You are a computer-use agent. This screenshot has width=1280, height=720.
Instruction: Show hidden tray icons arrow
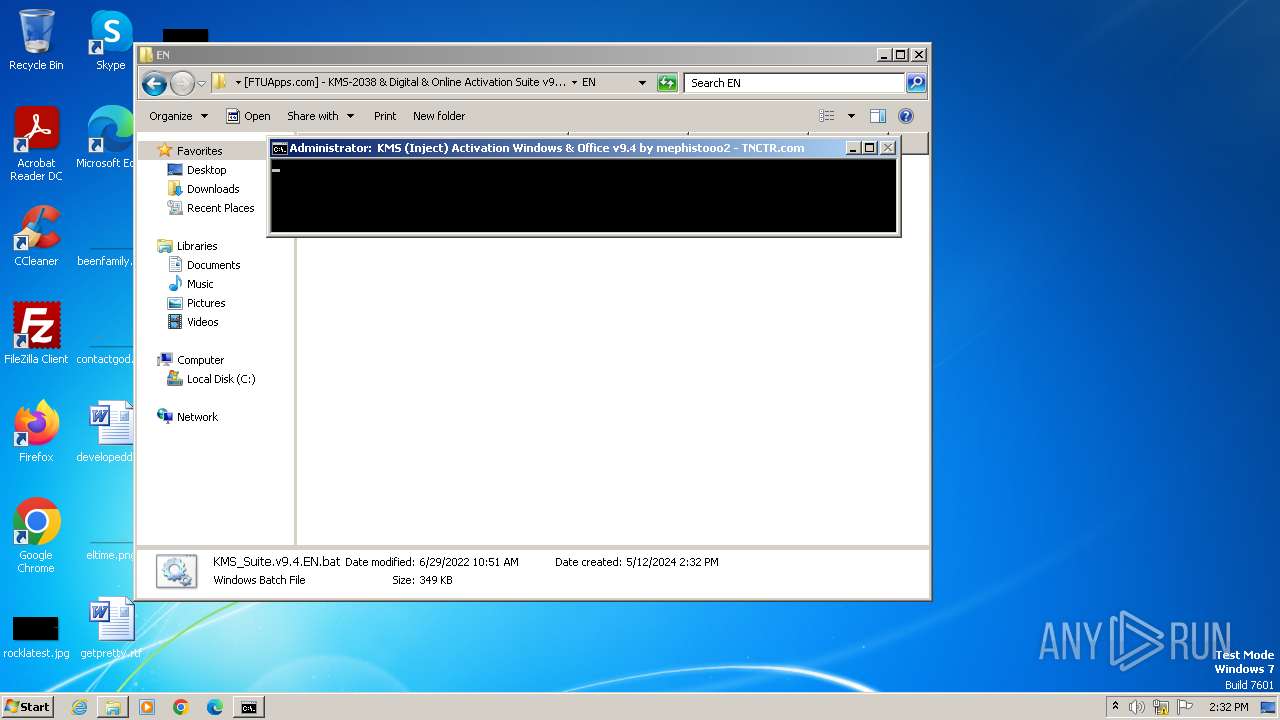1115,706
